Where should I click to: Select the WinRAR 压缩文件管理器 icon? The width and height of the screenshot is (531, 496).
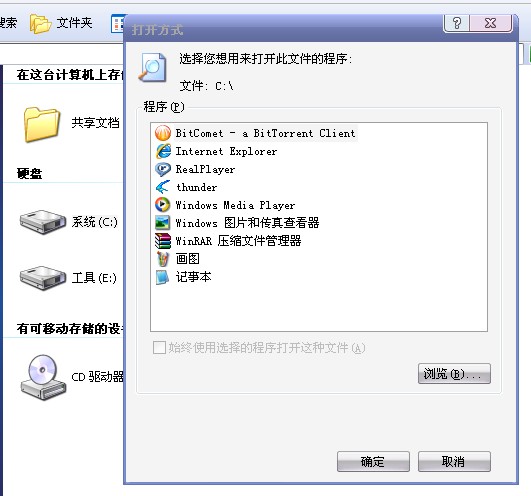[x=163, y=241]
